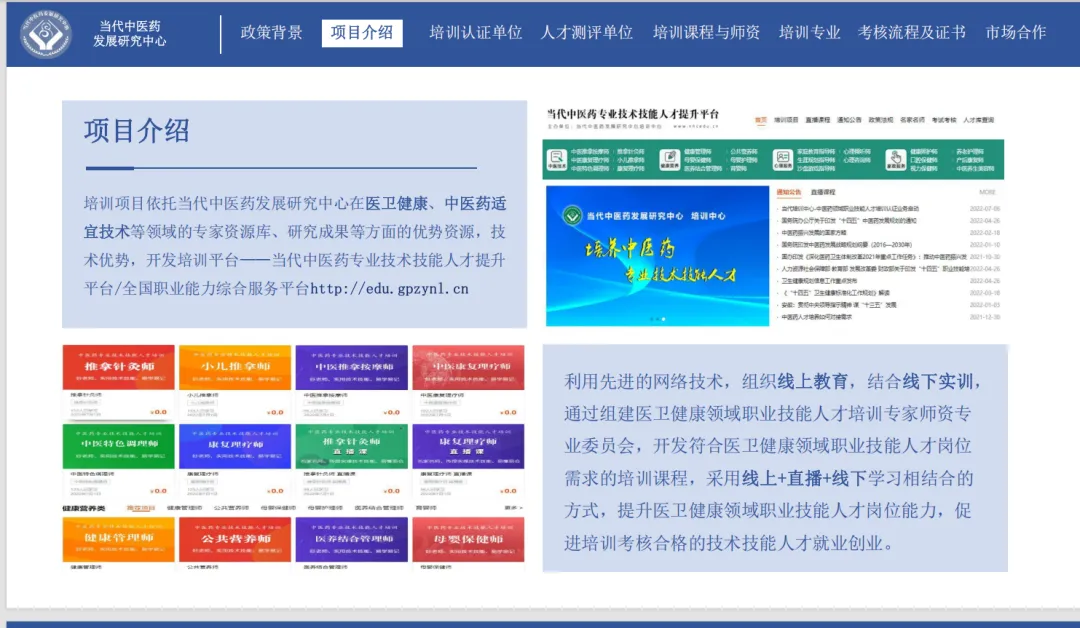
Task: Open the 政策背景 tab
Action: tap(271, 32)
